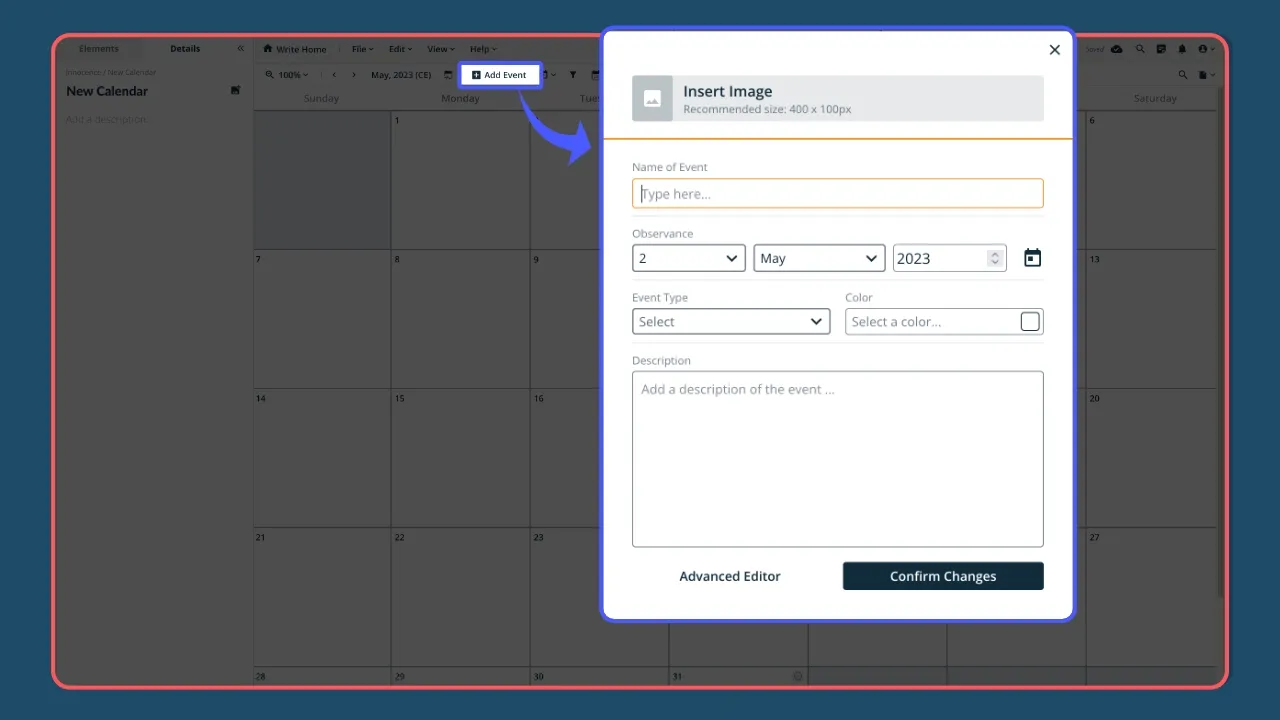This screenshot has height=720, width=1280.
Task: Click the notification bell icon
Action: coord(1182,49)
